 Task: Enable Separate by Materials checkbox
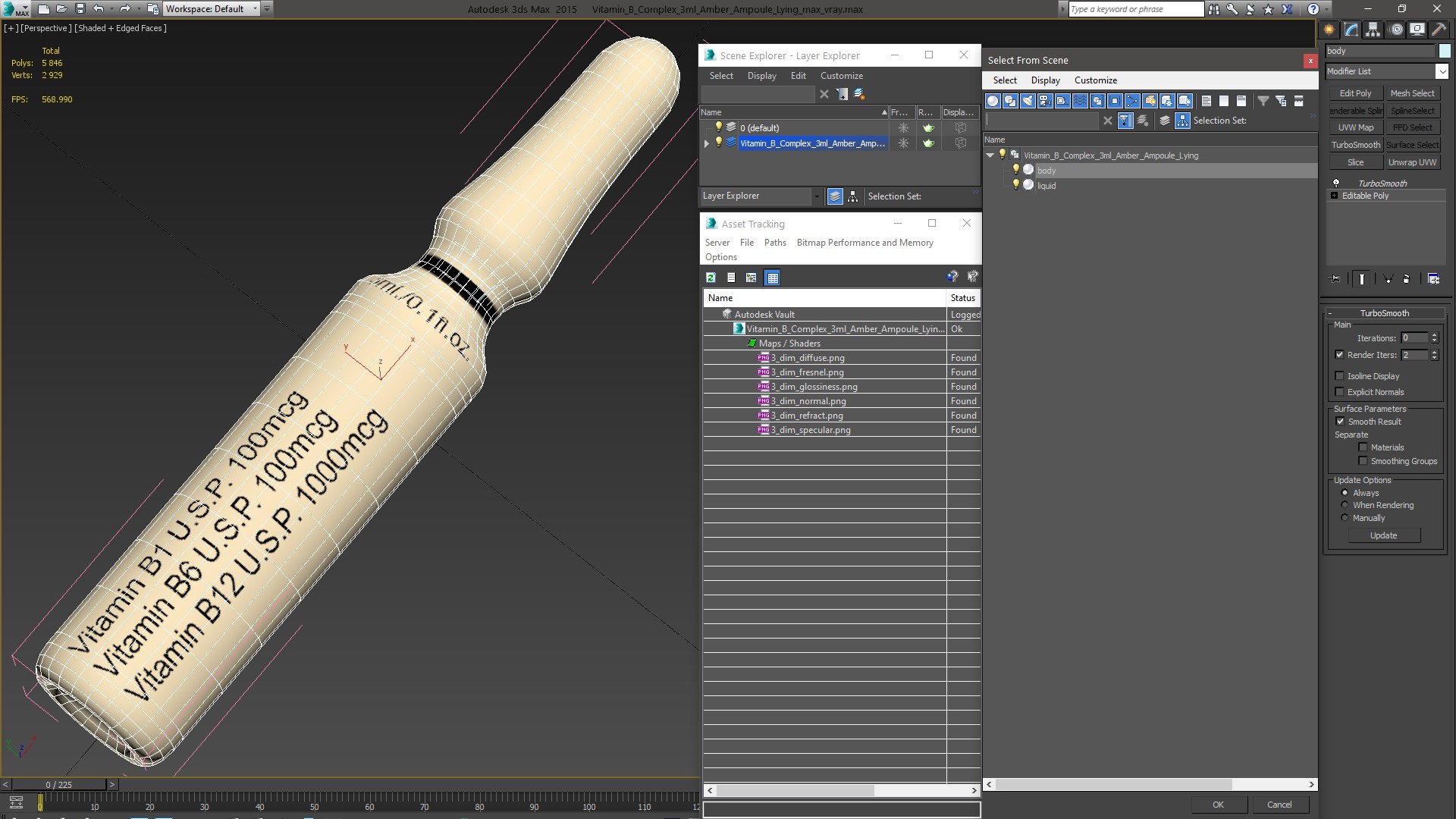pyautogui.click(x=1363, y=447)
